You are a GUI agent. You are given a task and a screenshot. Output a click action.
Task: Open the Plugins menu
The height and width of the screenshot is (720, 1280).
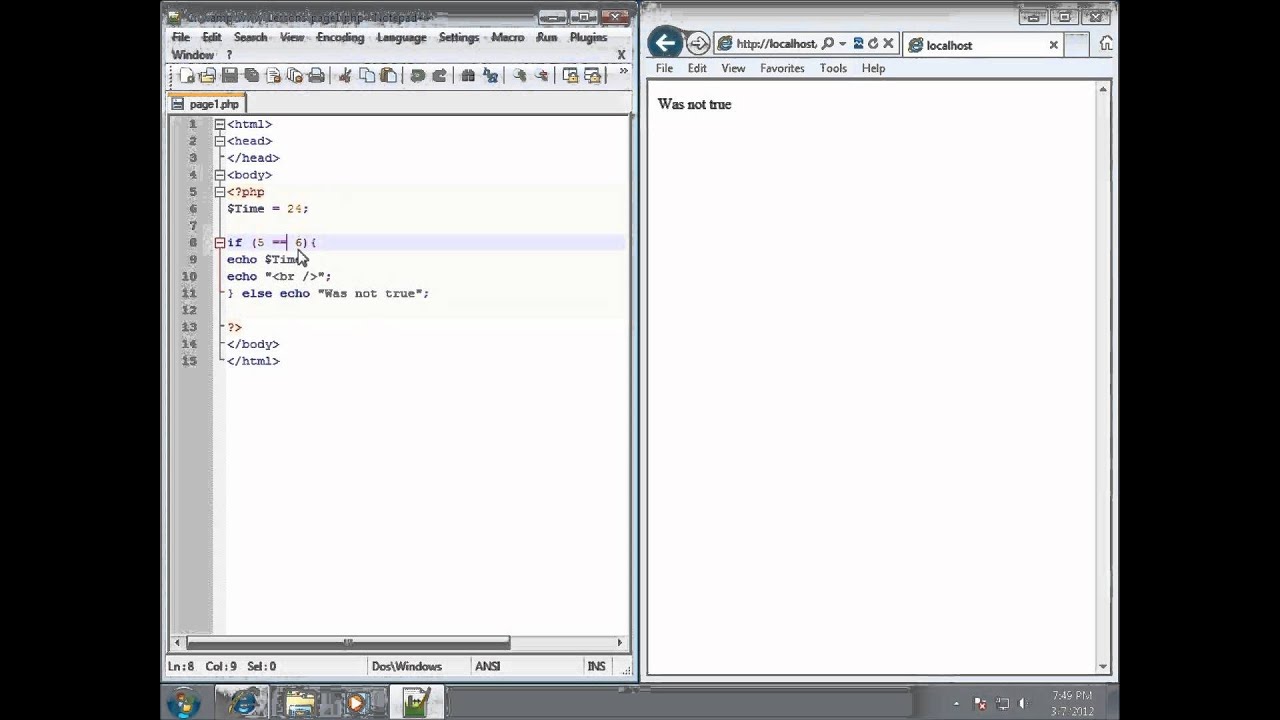[x=588, y=37]
